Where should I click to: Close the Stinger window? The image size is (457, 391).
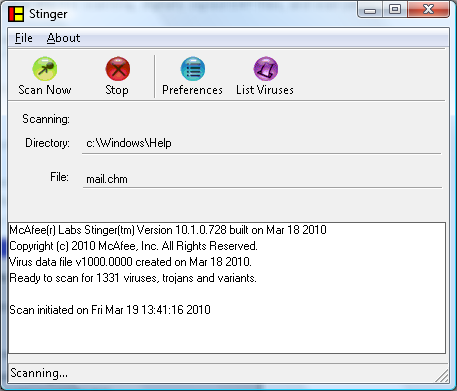coord(429,9)
